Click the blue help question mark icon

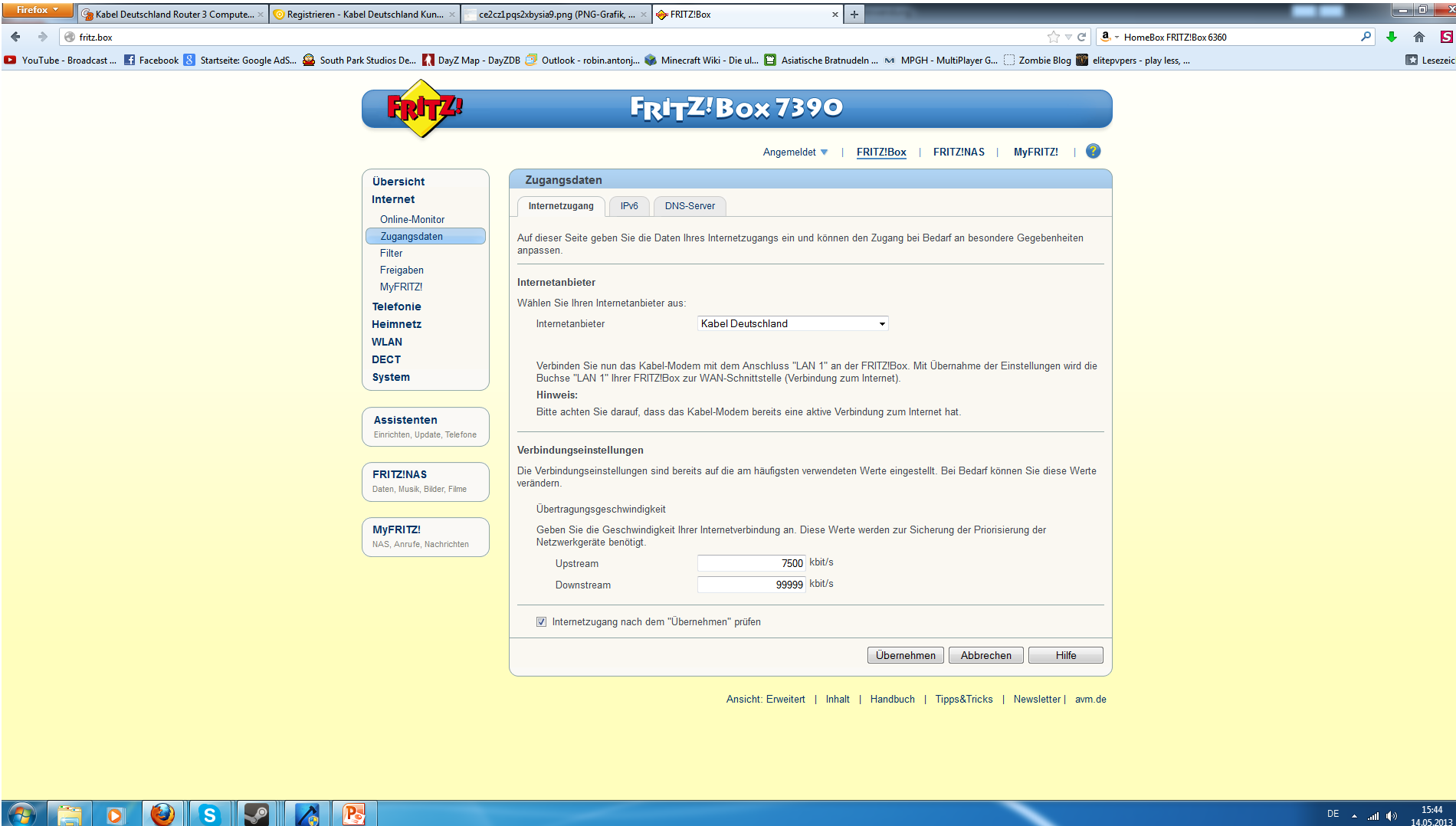coord(1093,152)
